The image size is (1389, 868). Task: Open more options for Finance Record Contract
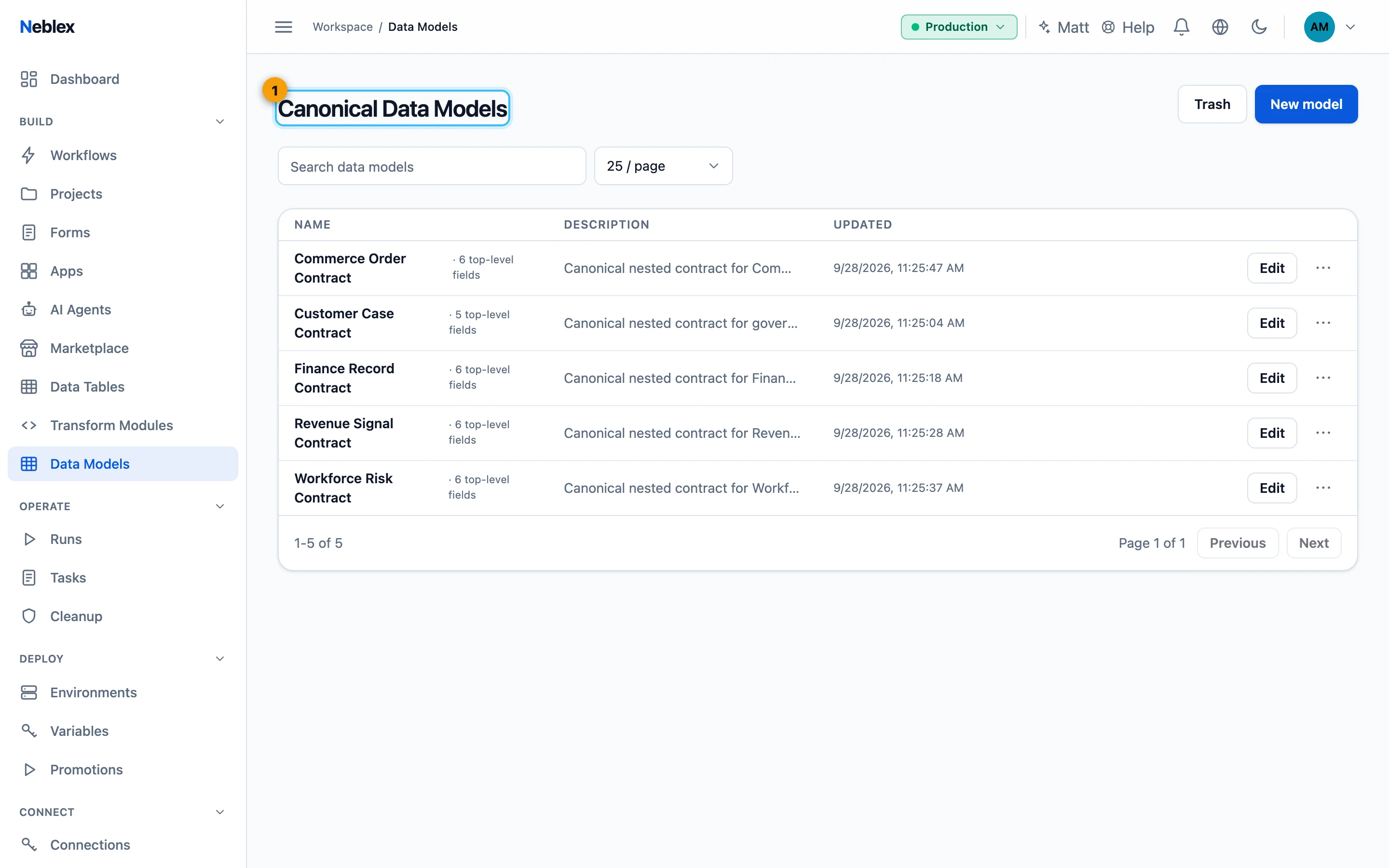tap(1323, 378)
